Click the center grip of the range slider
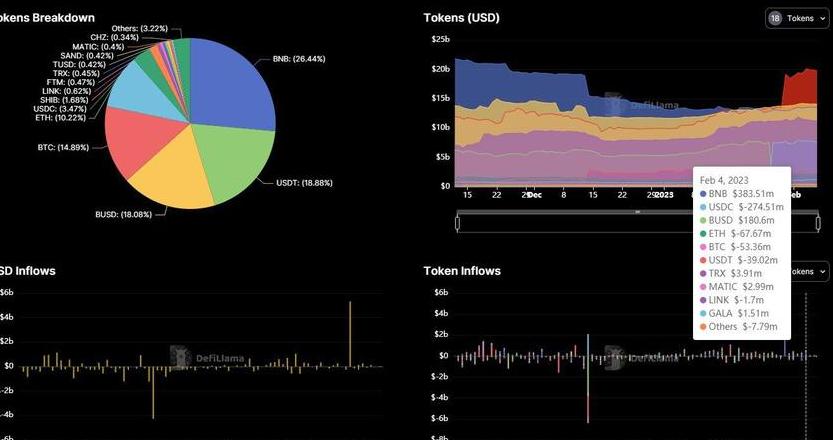Screen dimensions: 833x440 (x=638, y=212)
